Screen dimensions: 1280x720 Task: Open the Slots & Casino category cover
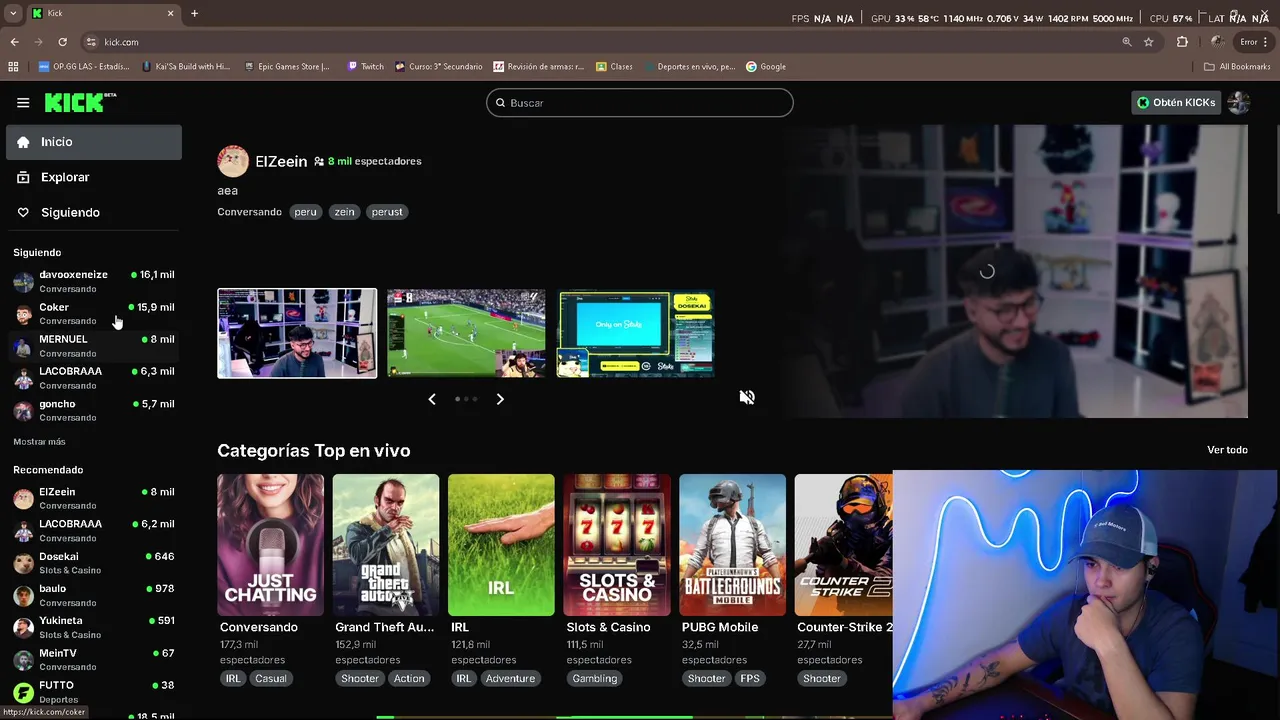click(x=617, y=545)
